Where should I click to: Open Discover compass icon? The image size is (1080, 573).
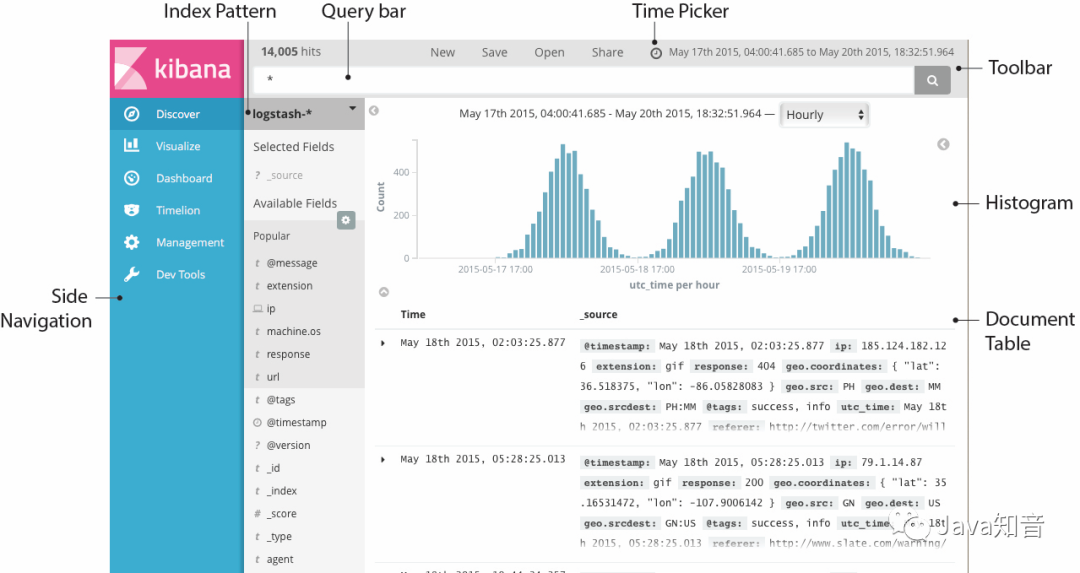(x=132, y=114)
